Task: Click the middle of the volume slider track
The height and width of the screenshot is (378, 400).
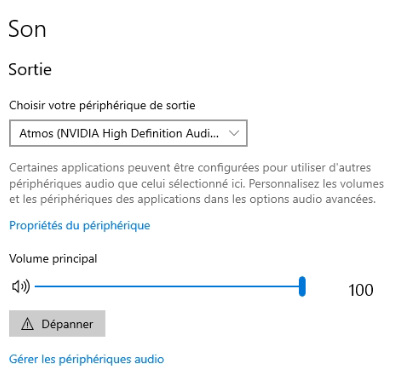Action: pos(168,286)
